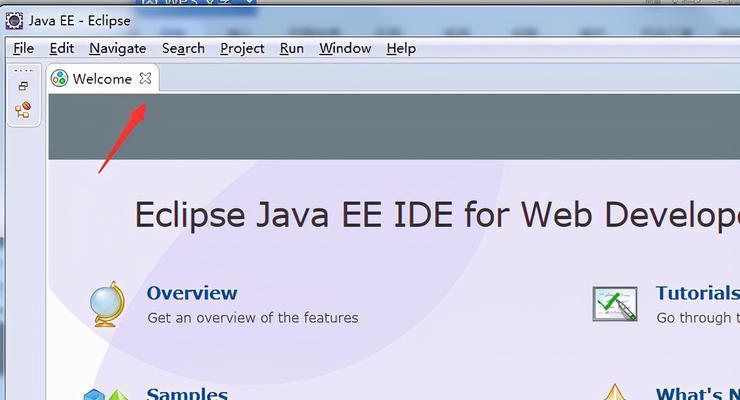Screen dimensions: 740x400
Task: Open the Project menu
Action: pyautogui.click(x=242, y=49)
